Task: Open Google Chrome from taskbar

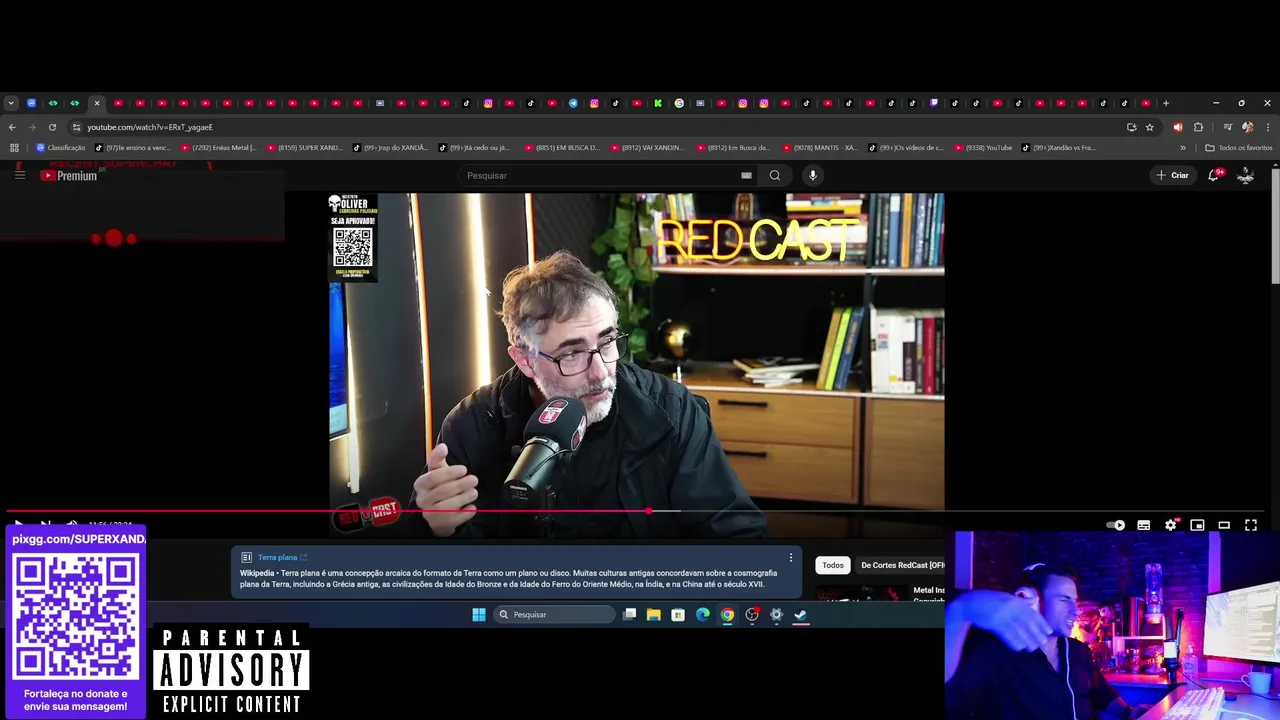Action: coord(727,614)
